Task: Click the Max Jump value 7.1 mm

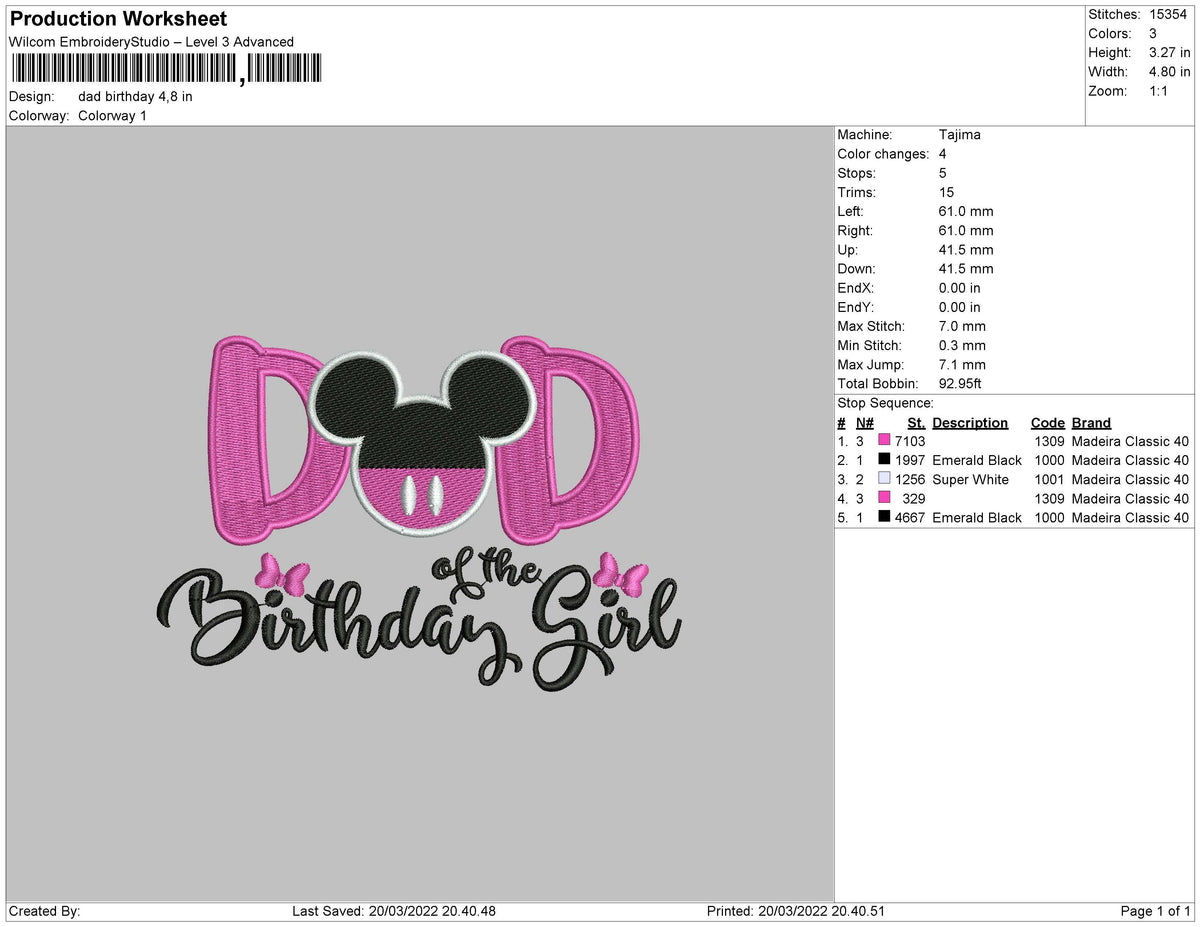Action: coord(962,364)
